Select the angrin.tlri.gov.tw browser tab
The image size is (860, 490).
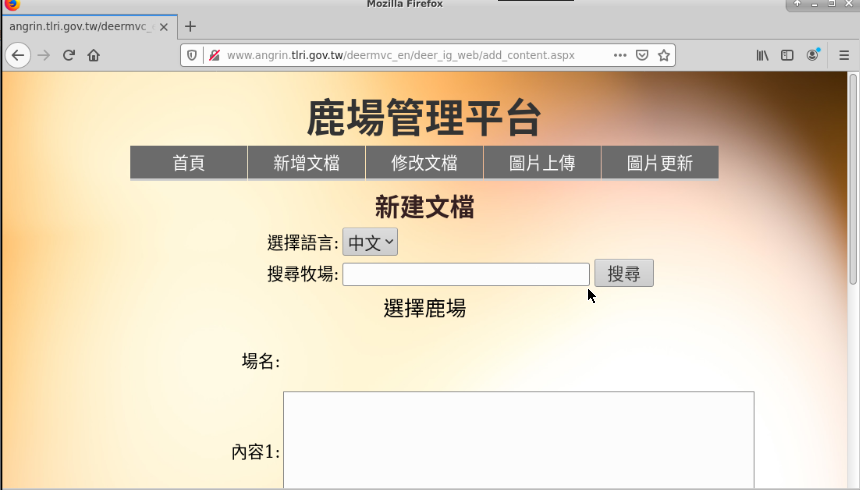pyautogui.click(x=89, y=27)
